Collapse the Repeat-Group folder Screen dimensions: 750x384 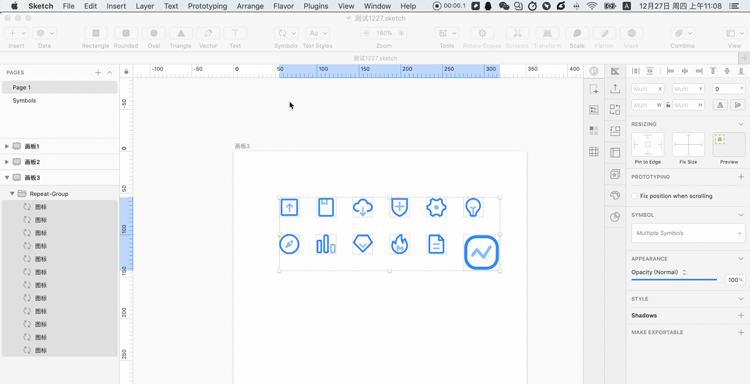pos(12,194)
